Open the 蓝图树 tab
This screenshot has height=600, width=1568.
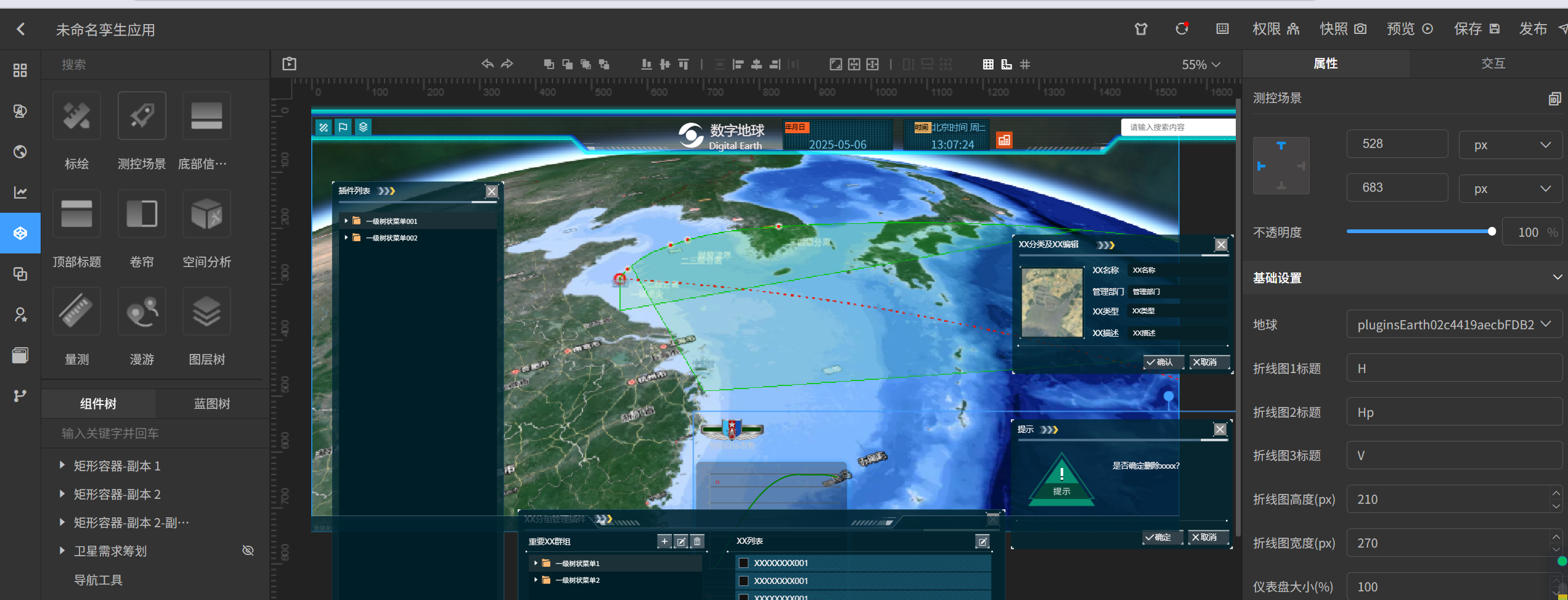coord(212,403)
